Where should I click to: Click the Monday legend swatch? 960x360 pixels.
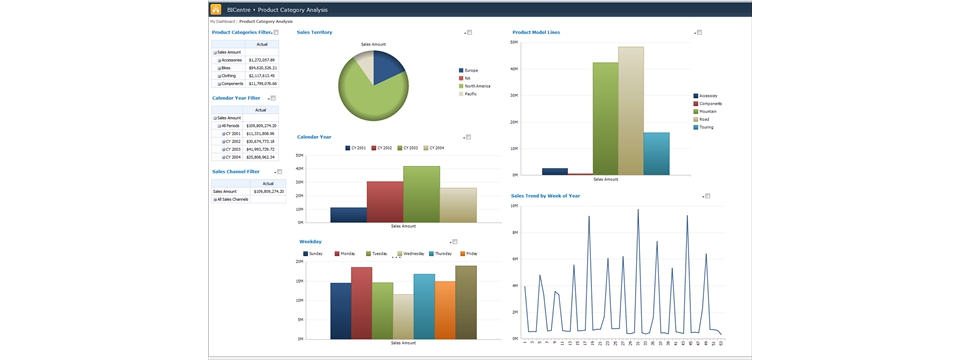[337, 253]
